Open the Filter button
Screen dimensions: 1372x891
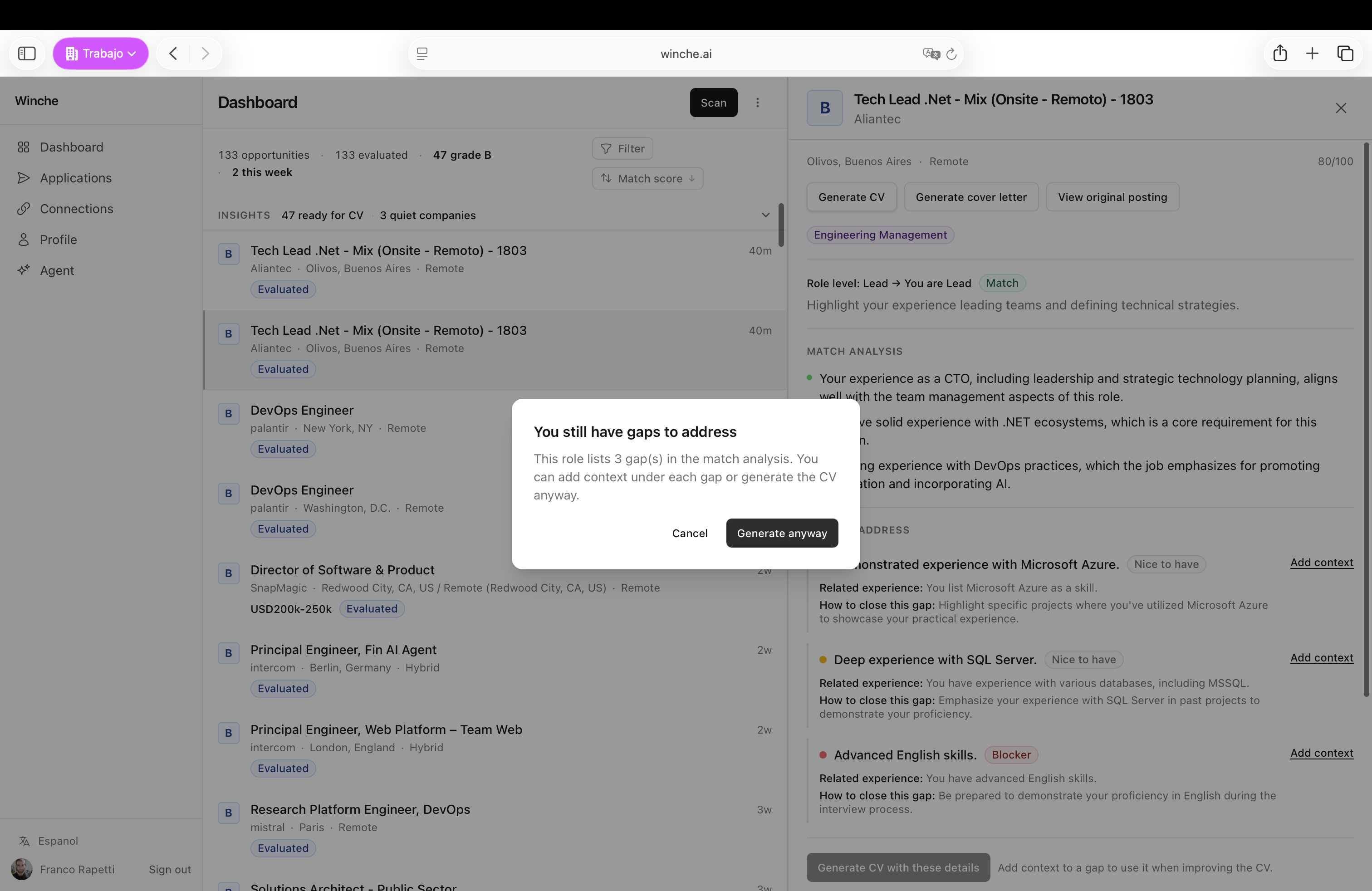coord(622,149)
